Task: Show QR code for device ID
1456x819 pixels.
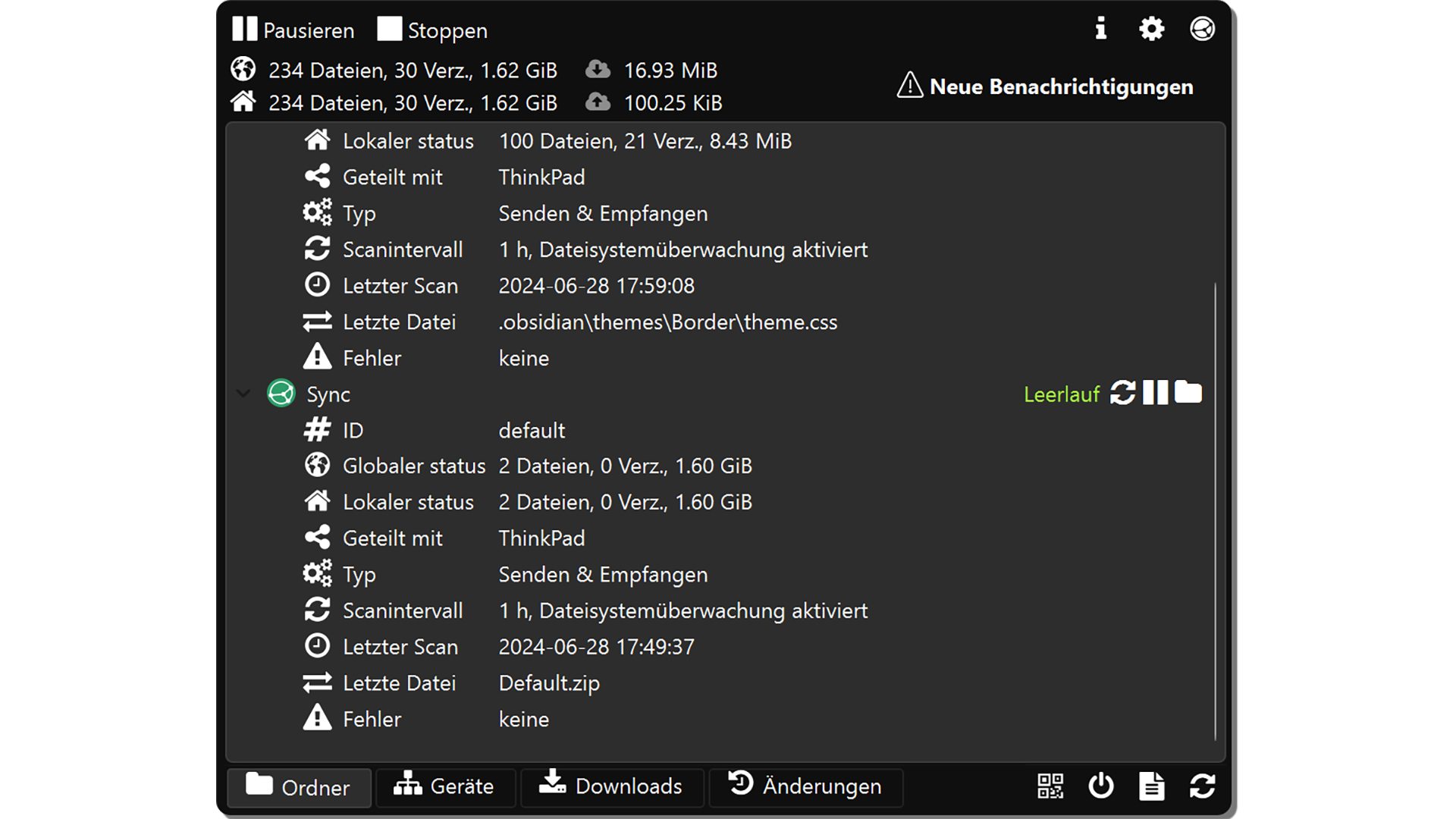Action: click(1050, 786)
